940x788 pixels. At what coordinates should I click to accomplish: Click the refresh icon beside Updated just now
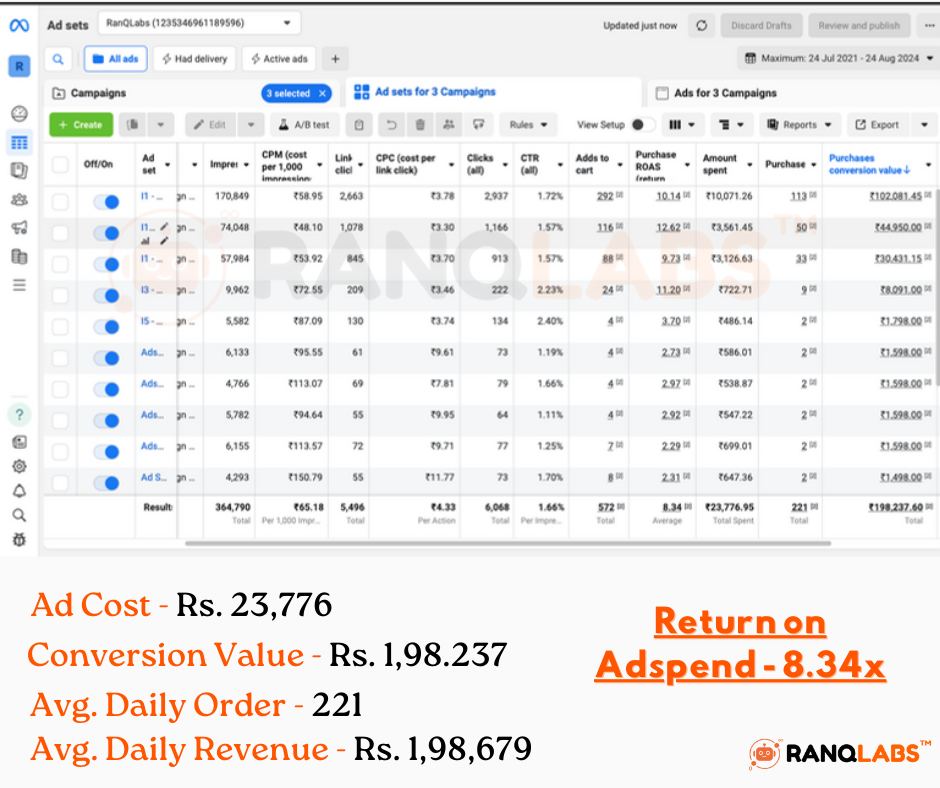click(x=701, y=25)
